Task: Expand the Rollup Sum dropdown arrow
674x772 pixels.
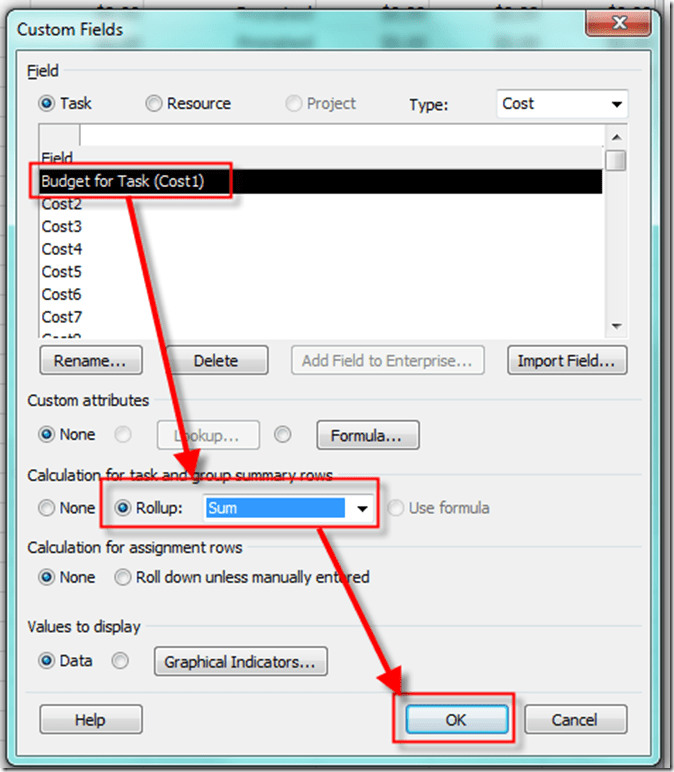Action: (361, 508)
